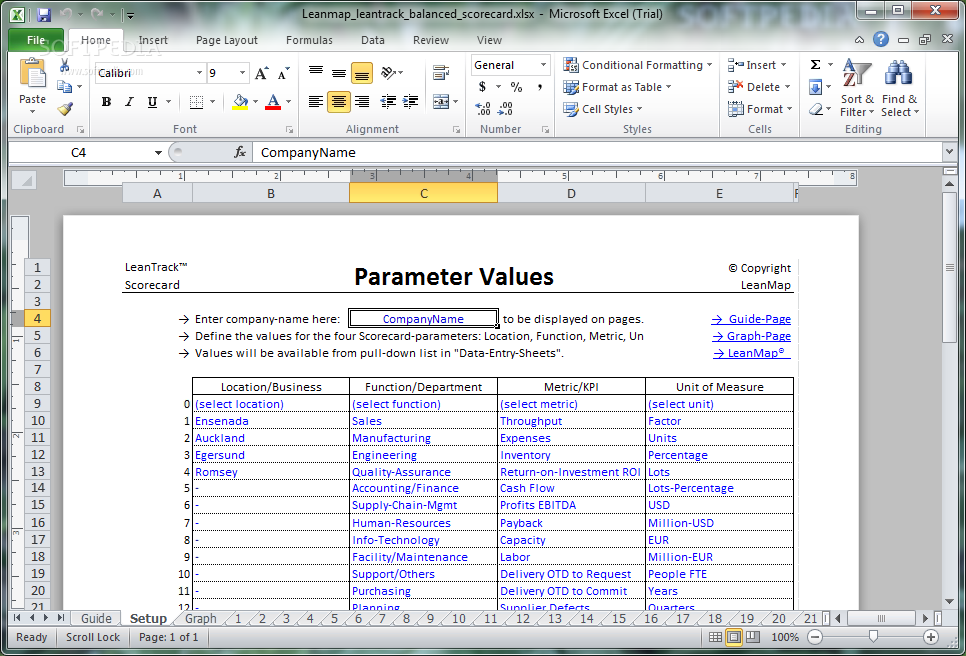The image size is (966, 656).
Task: Apply Comma Style format
Action: tap(540, 87)
